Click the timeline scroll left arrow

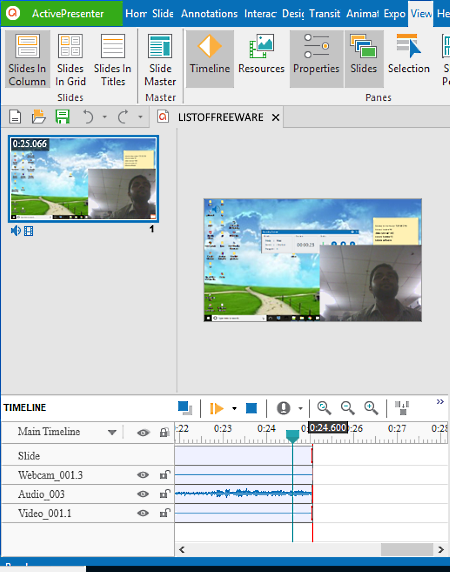[182, 549]
